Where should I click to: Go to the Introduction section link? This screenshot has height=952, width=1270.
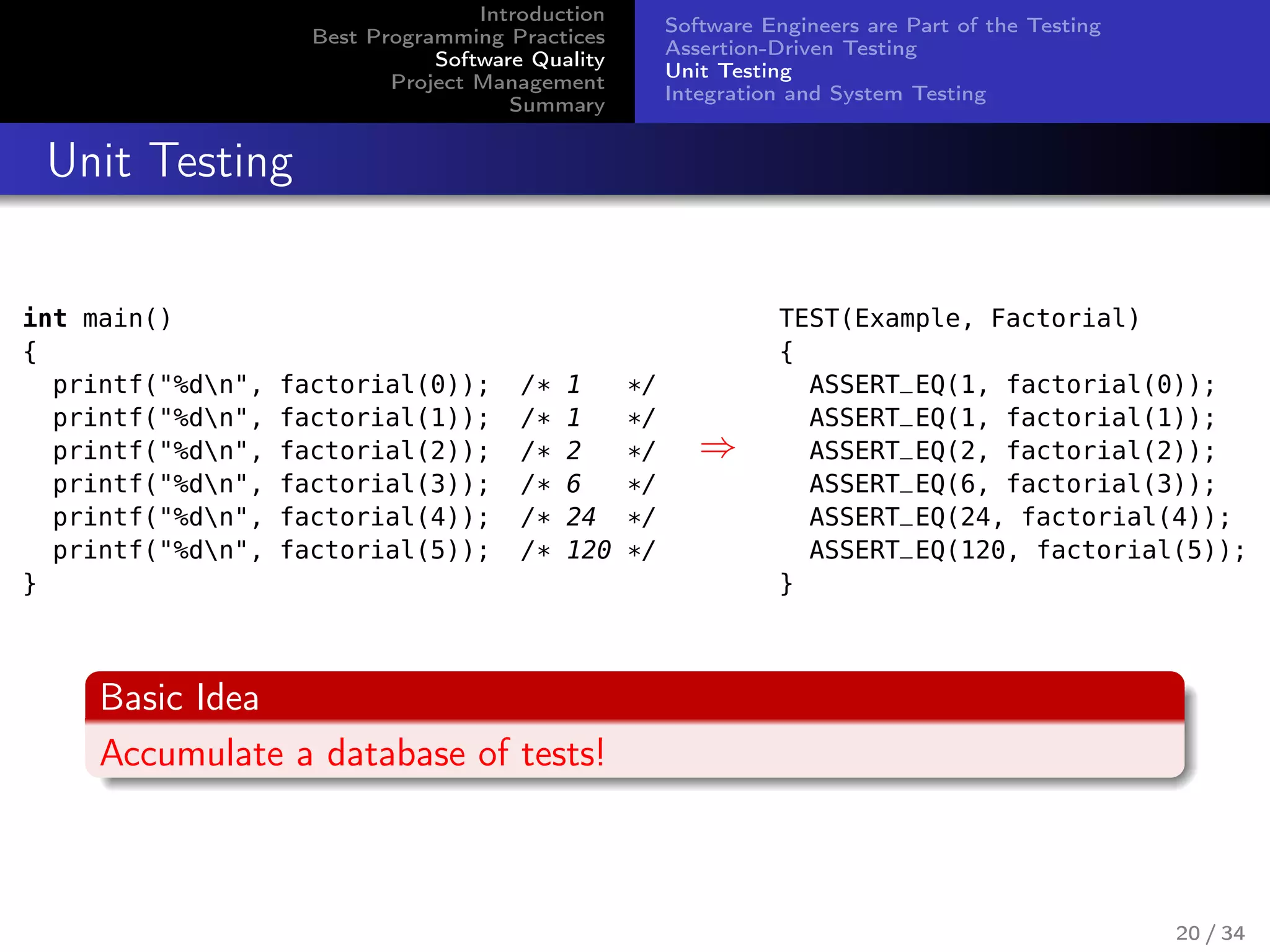click(x=542, y=14)
